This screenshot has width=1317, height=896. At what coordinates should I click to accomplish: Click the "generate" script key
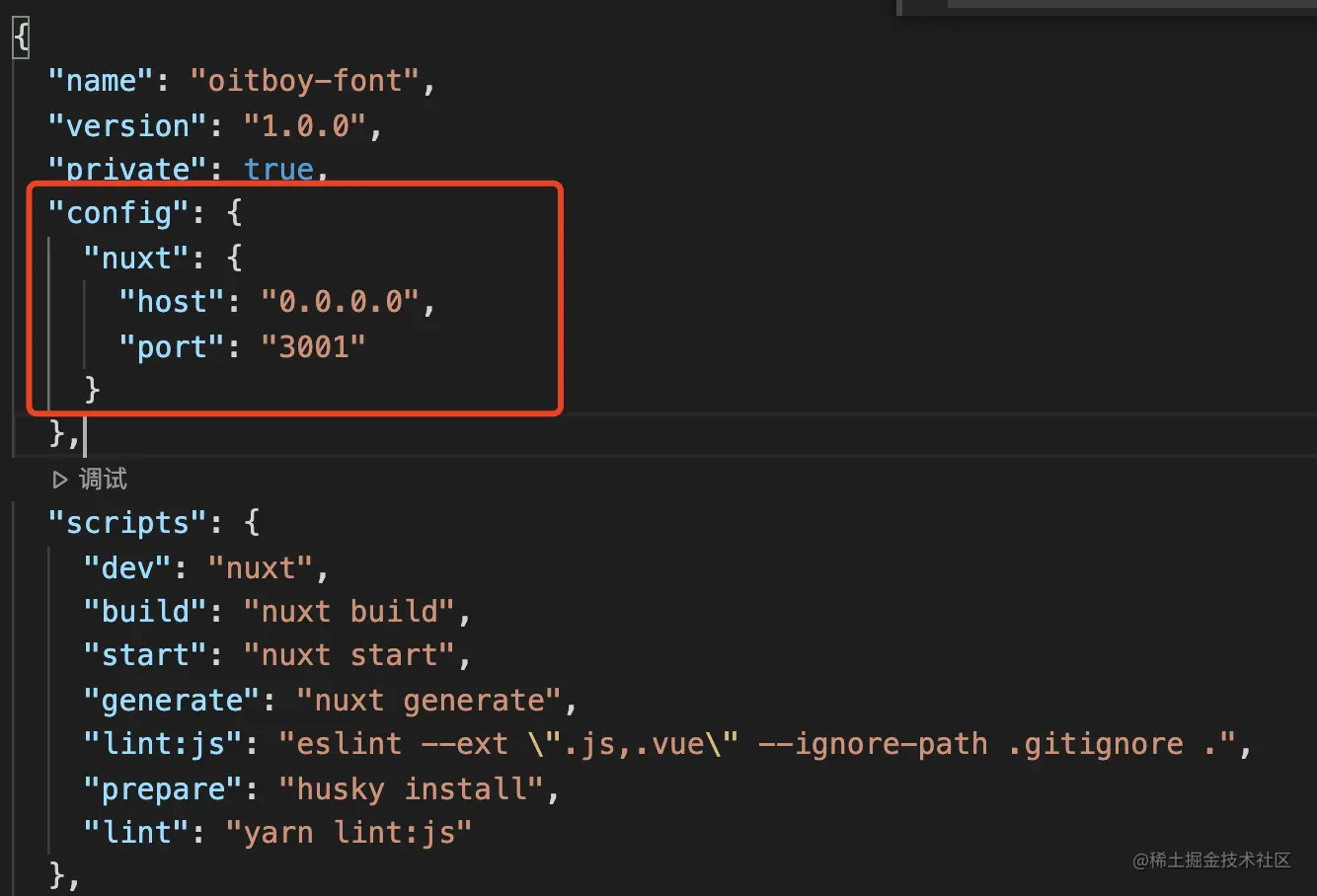[173, 700]
